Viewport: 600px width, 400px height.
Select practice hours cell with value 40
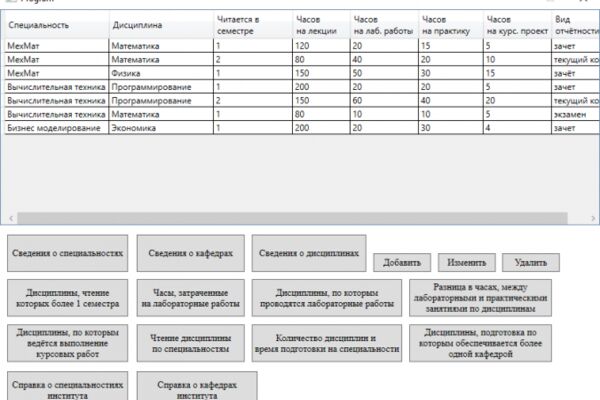[451, 101]
